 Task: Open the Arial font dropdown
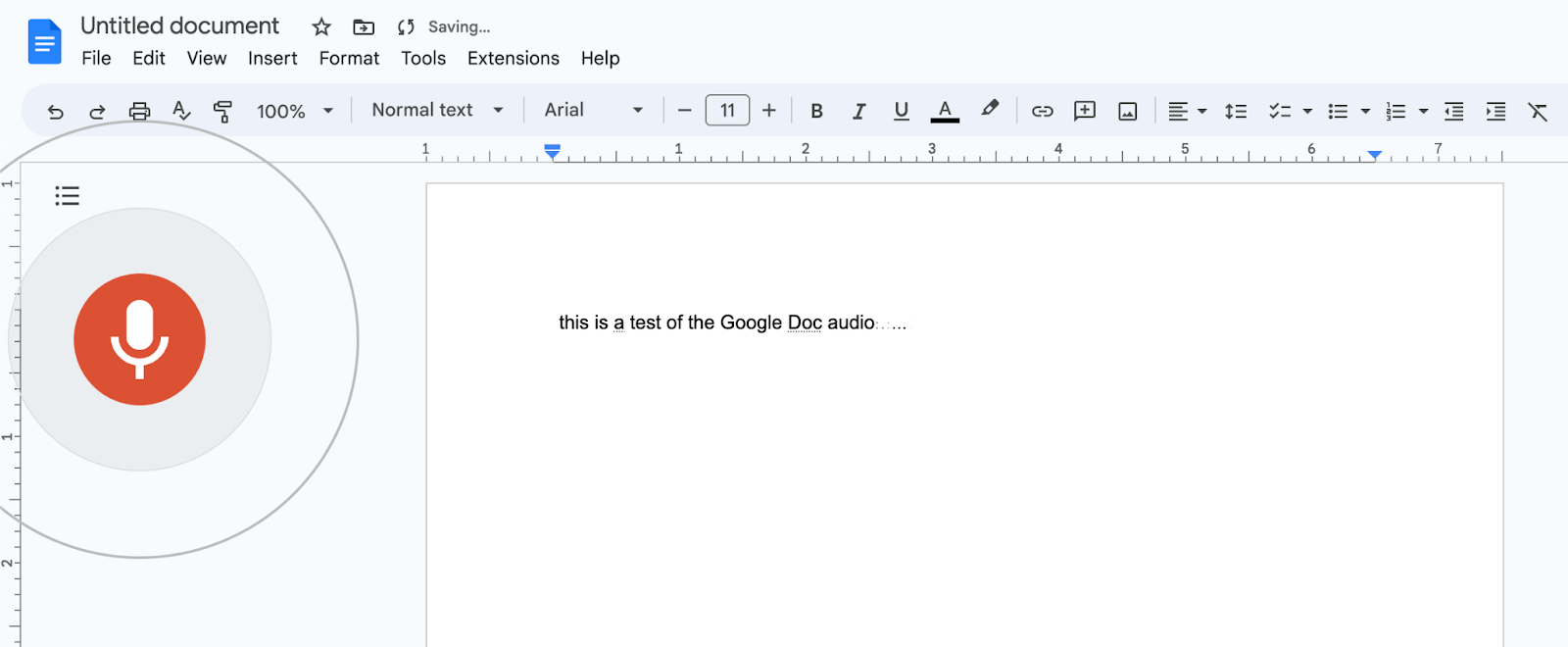[594, 110]
